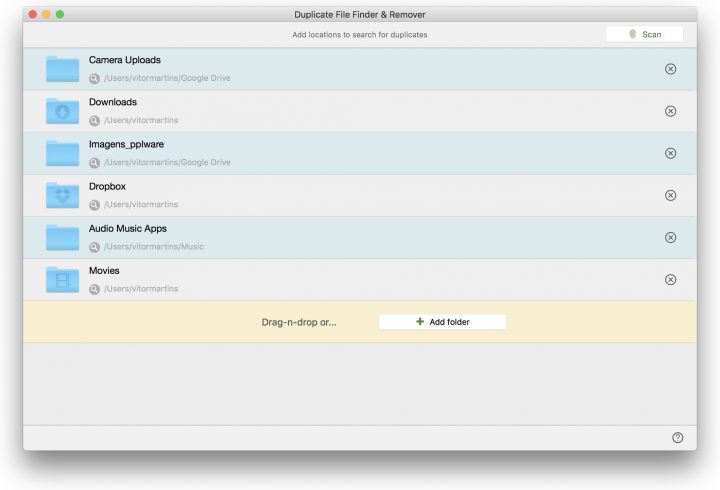Show Dropbox location via magnifier icon
This screenshot has width=720, height=490.
click(94, 204)
